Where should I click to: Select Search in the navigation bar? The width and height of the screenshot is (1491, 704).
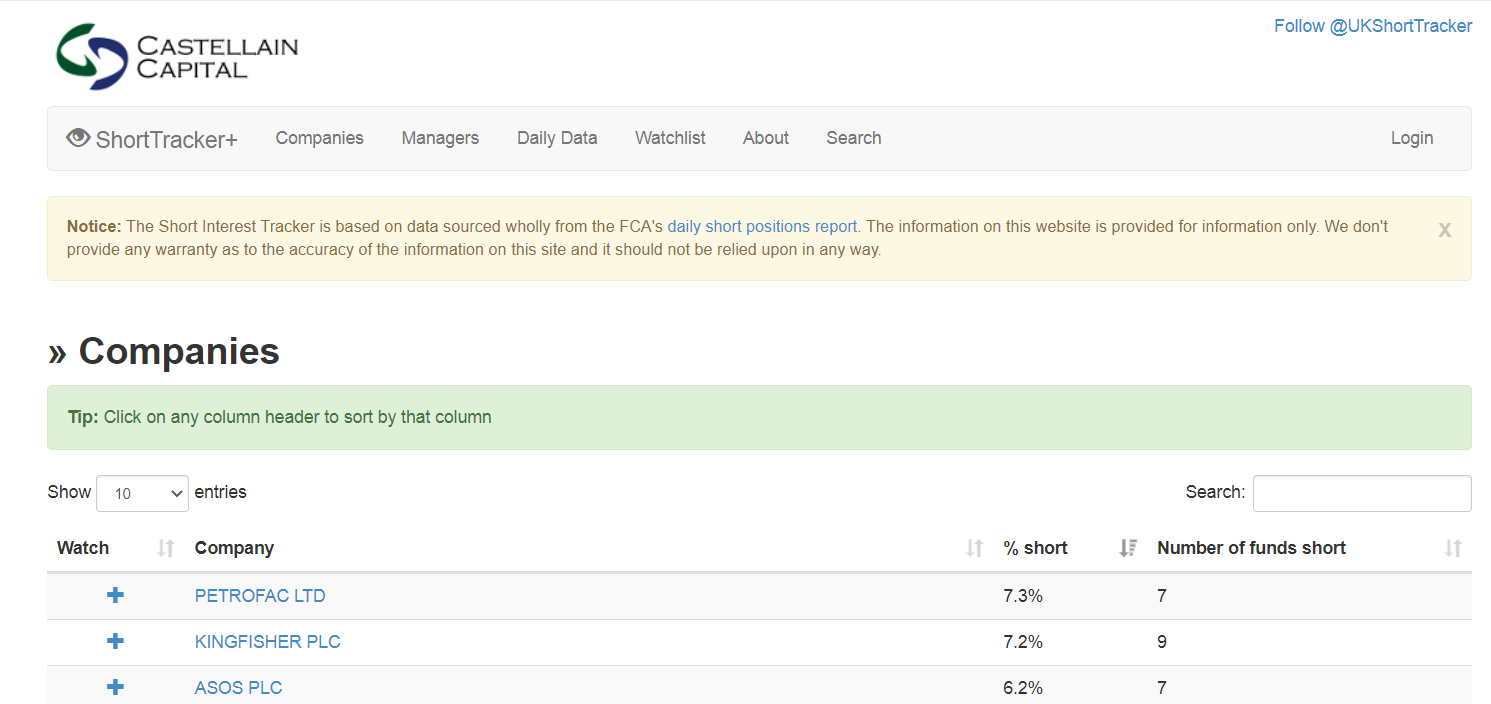click(x=854, y=138)
